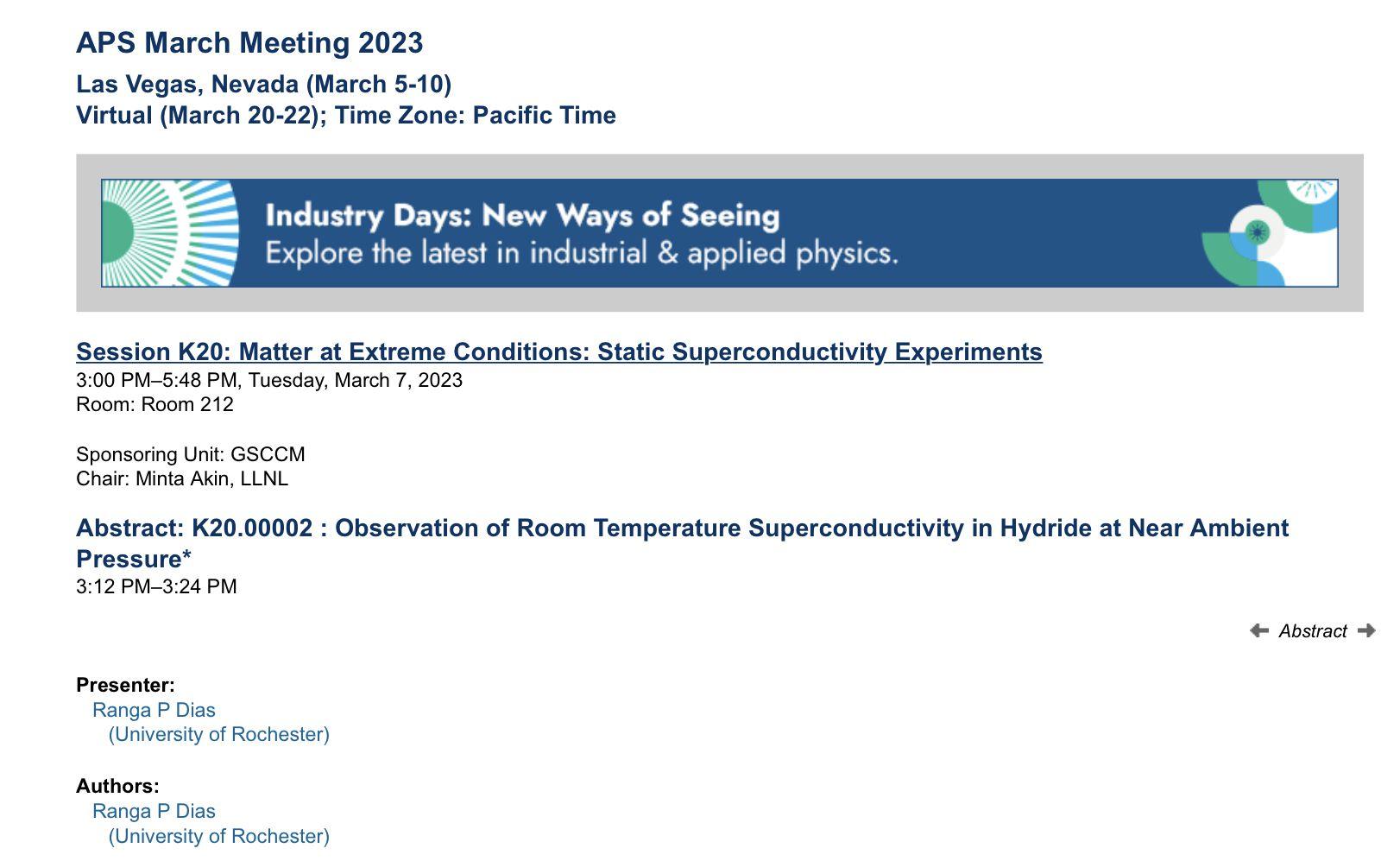Viewport: 1400px width, 861px height.
Task: Click the Sponsoring Unit GSCCM text
Action: click(x=190, y=454)
